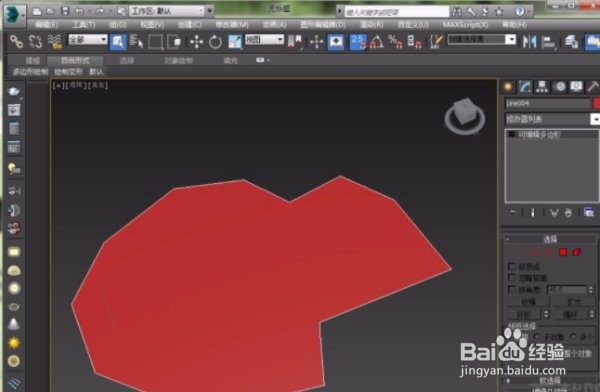Click the Redo arrow icon
This screenshot has width=600, height=392.
click(x=100, y=11)
